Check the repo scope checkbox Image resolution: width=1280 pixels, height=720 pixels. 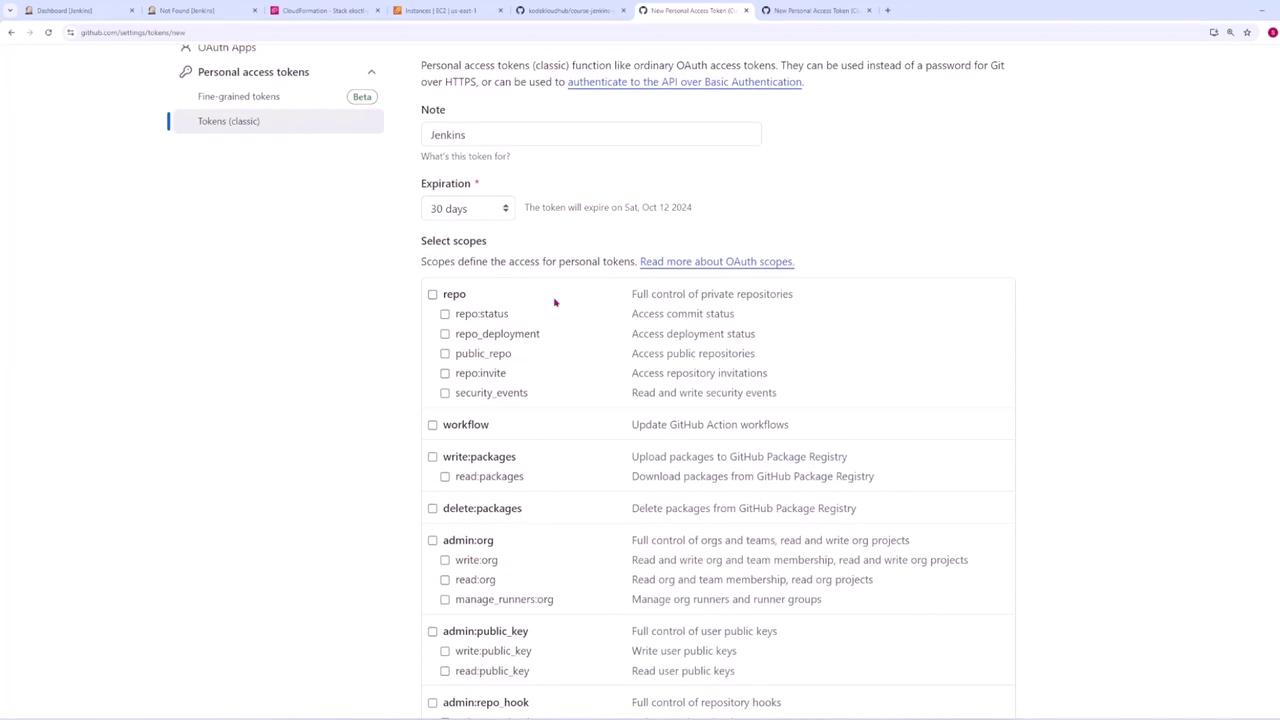click(433, 294)
